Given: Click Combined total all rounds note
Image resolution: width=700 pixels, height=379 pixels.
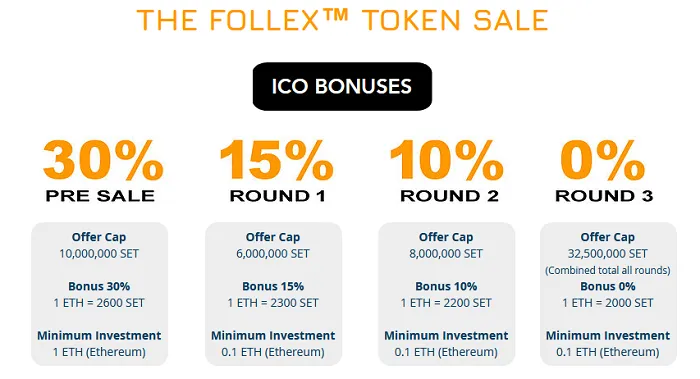Looking at the screenshot, I should pyautogui.click(x=608, y=270).
